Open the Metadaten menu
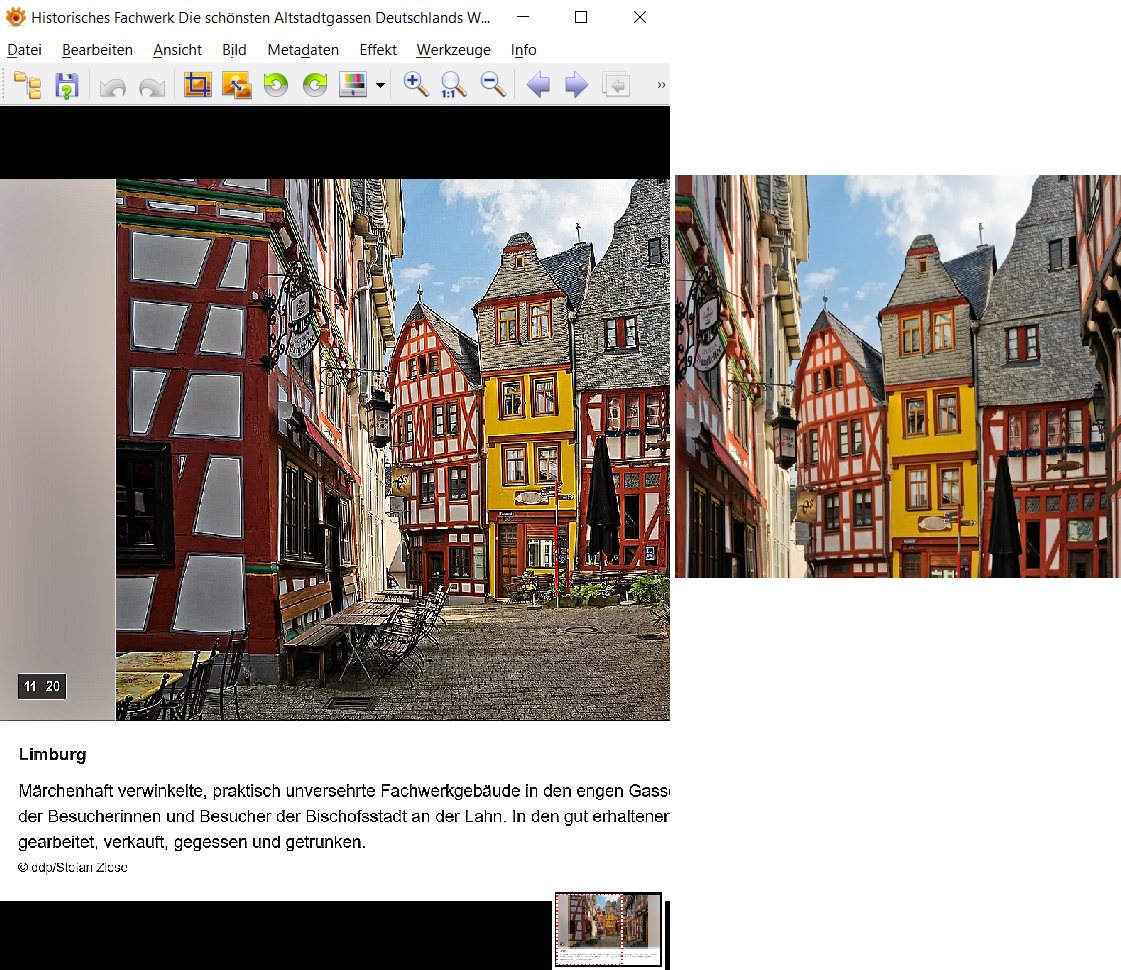Image resolution: width=1121 pixels, height=970 pixels. tap(303, 50)
